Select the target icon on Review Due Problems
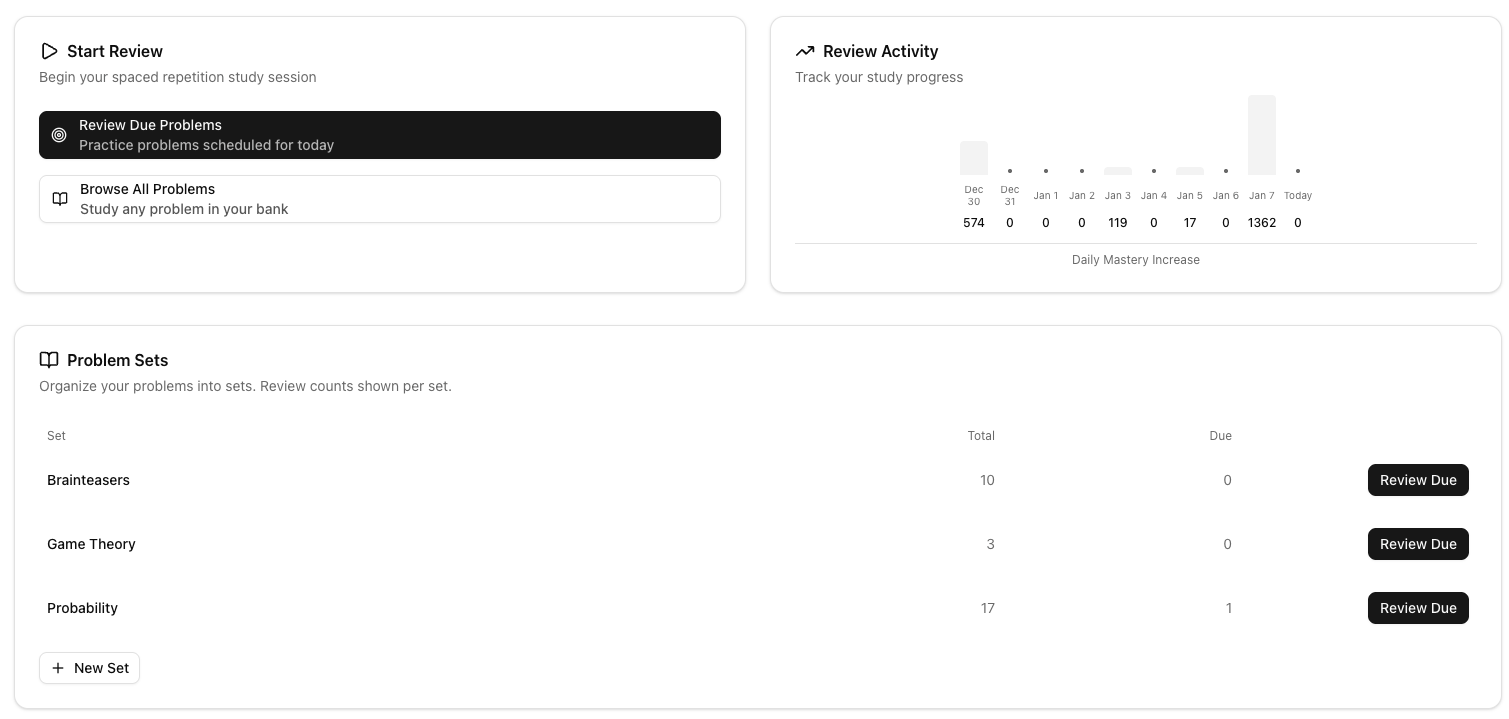The width and height of the screenshot is (1509, 719). (59, 135)
